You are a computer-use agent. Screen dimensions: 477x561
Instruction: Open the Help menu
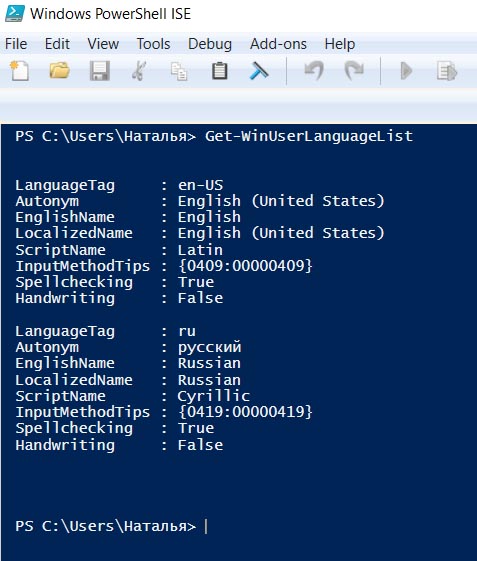tap(340, 44)
